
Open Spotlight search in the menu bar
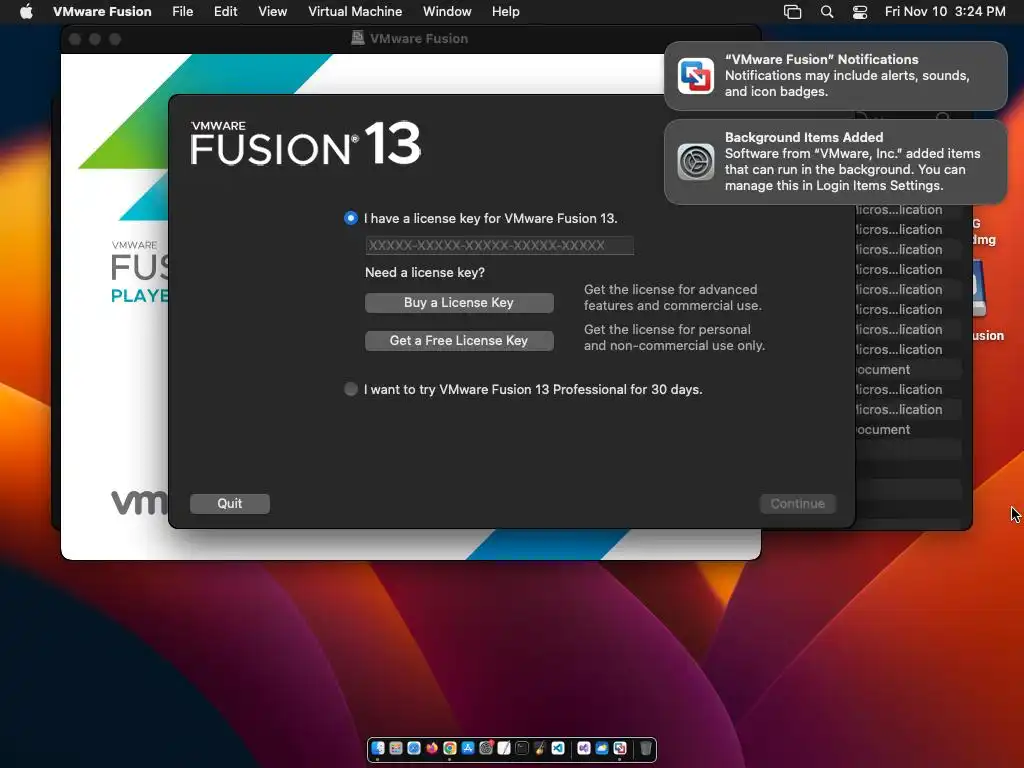pos(827,12)
